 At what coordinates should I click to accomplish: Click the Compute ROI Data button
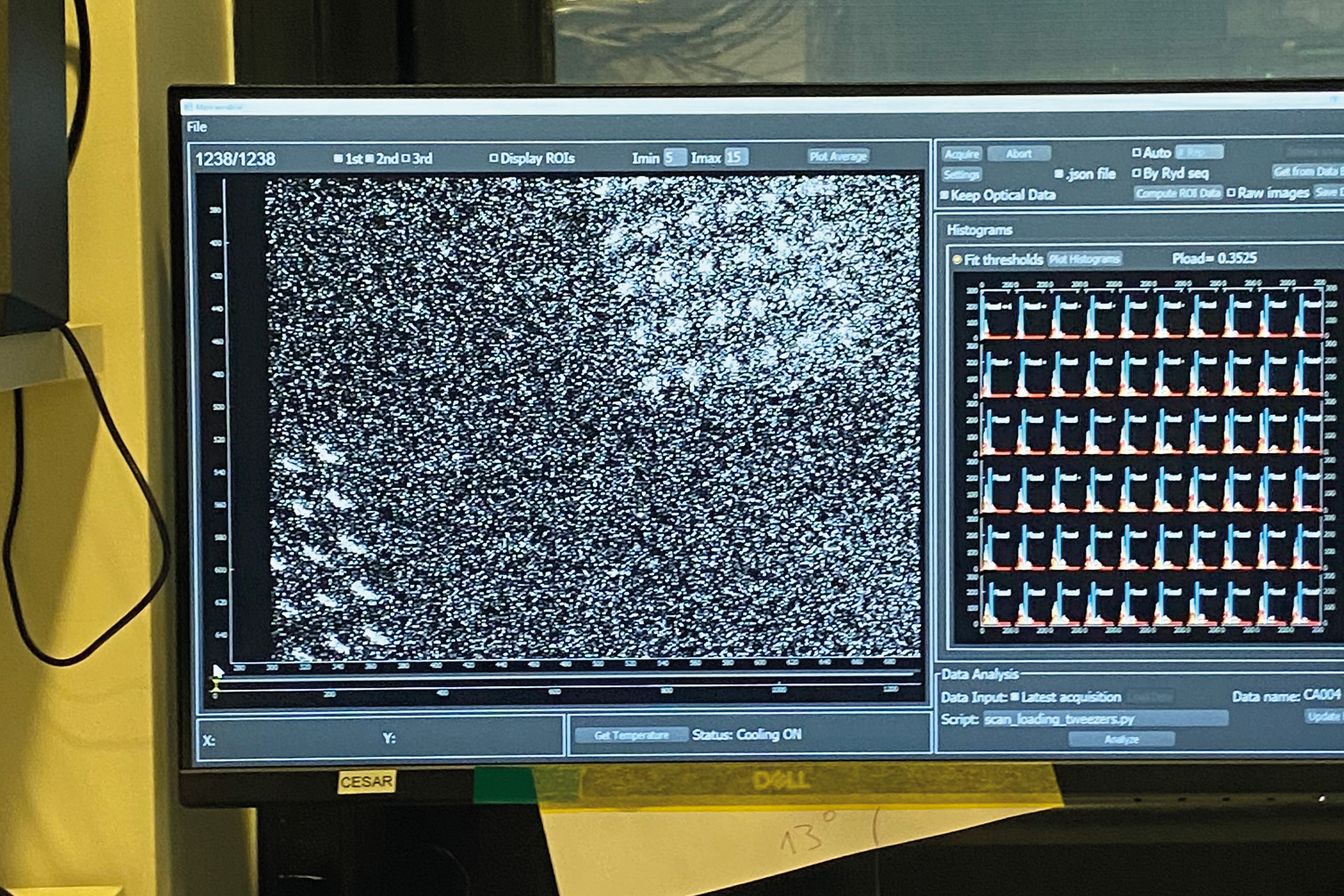pyautogui.click(x=1178, y=193)
